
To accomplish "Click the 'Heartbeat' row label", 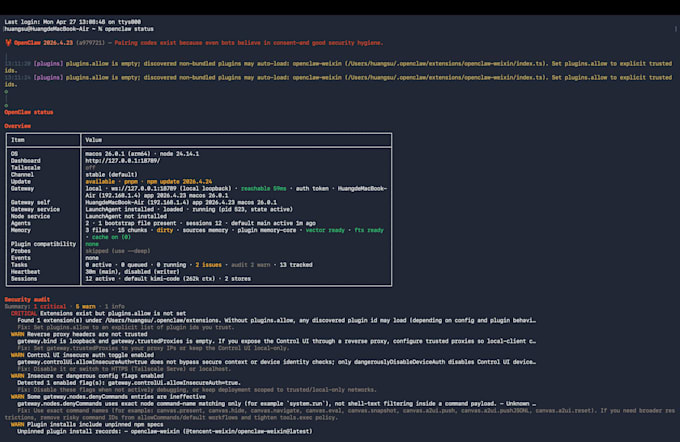I will (26, 272).
